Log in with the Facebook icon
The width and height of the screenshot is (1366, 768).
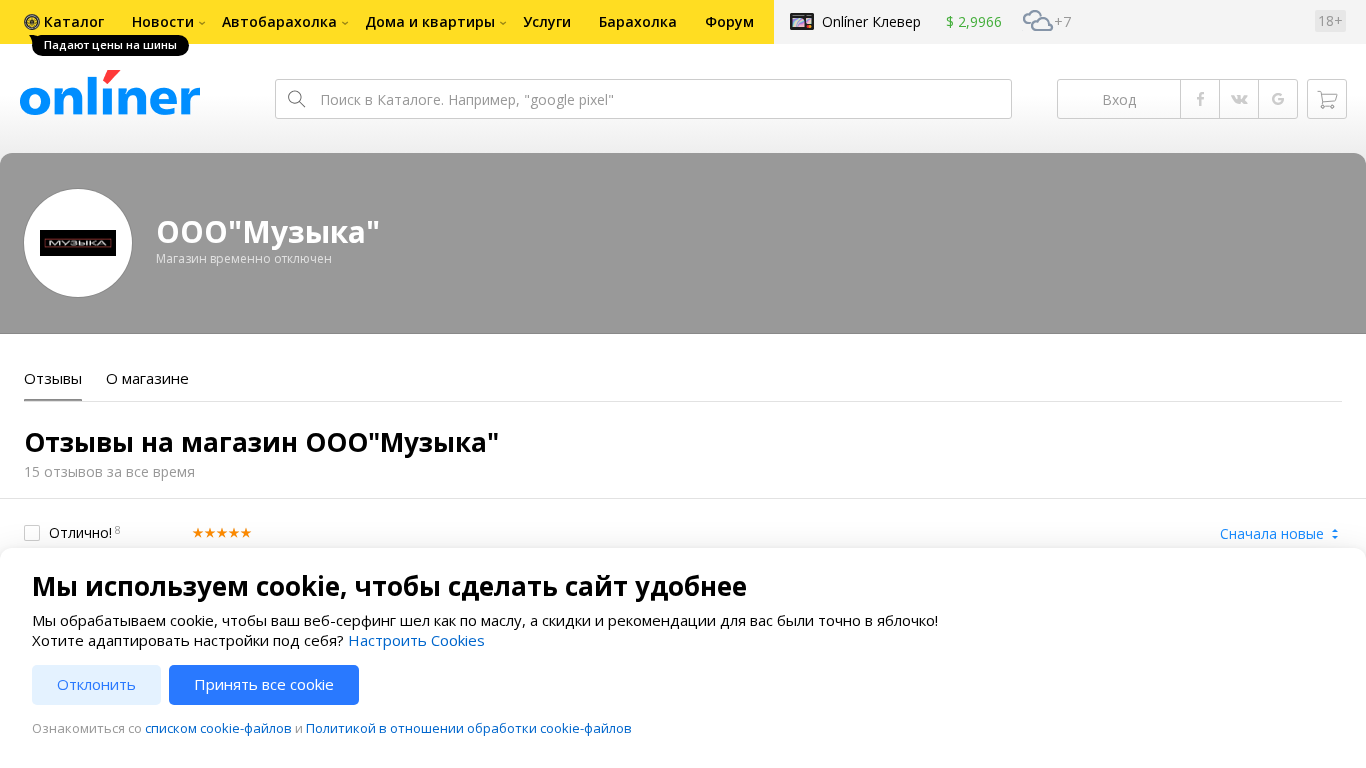(x=1200, y=99)
